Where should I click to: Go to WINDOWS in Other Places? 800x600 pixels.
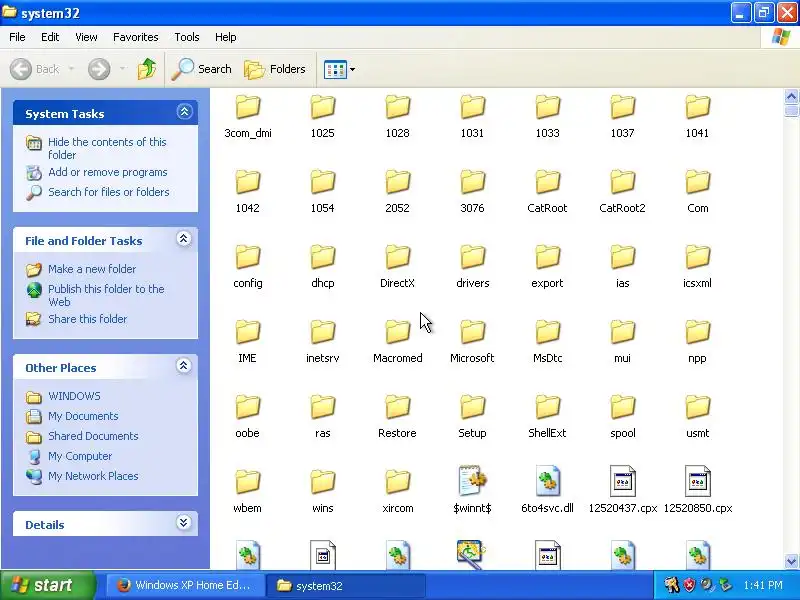pos(74,396)
